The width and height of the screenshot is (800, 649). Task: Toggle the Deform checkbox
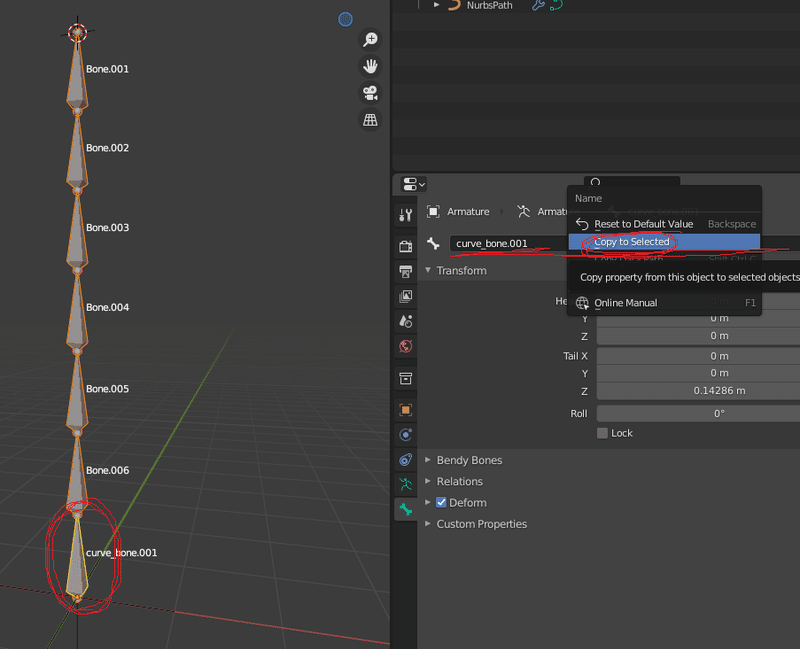click(441, 503)
